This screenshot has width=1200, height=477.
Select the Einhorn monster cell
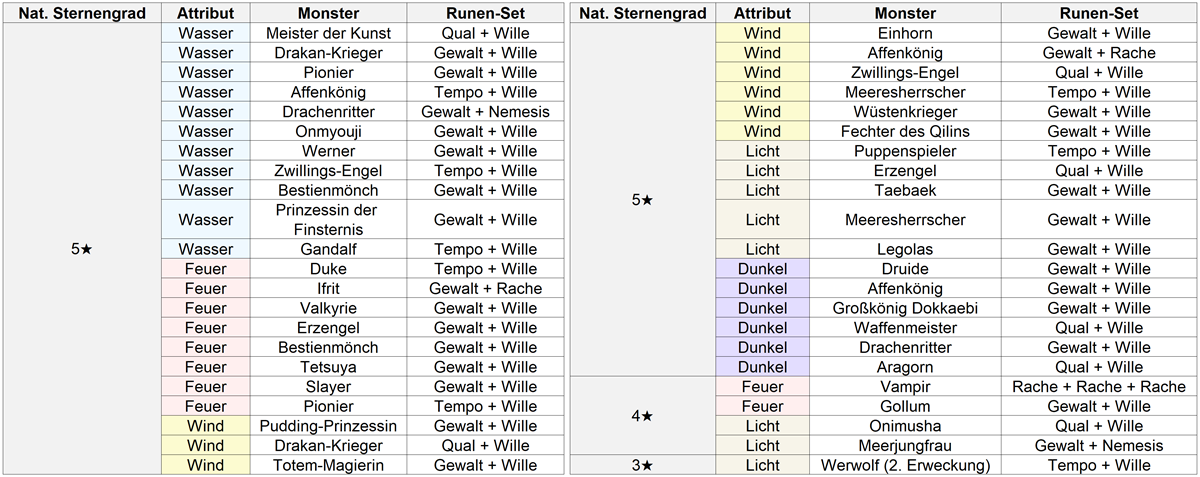coord(904,33)
